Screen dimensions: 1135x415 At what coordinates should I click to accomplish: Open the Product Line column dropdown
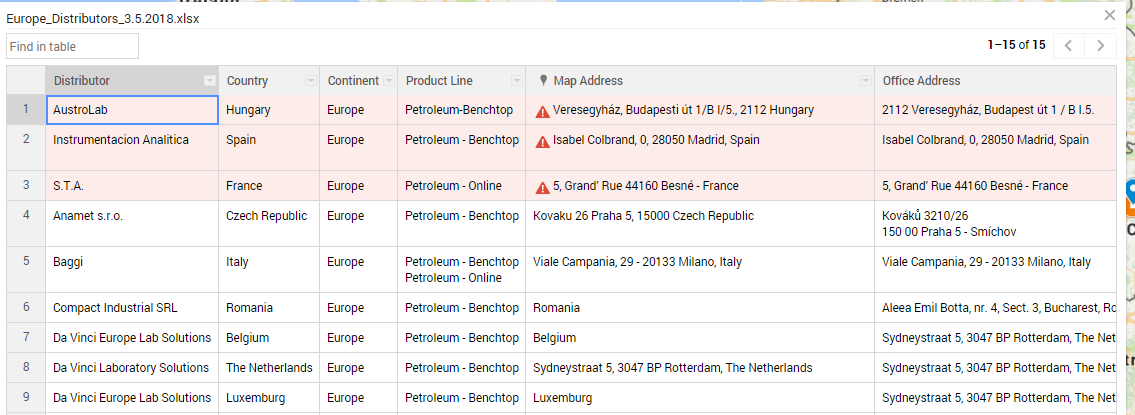click(x=518, y=80)
